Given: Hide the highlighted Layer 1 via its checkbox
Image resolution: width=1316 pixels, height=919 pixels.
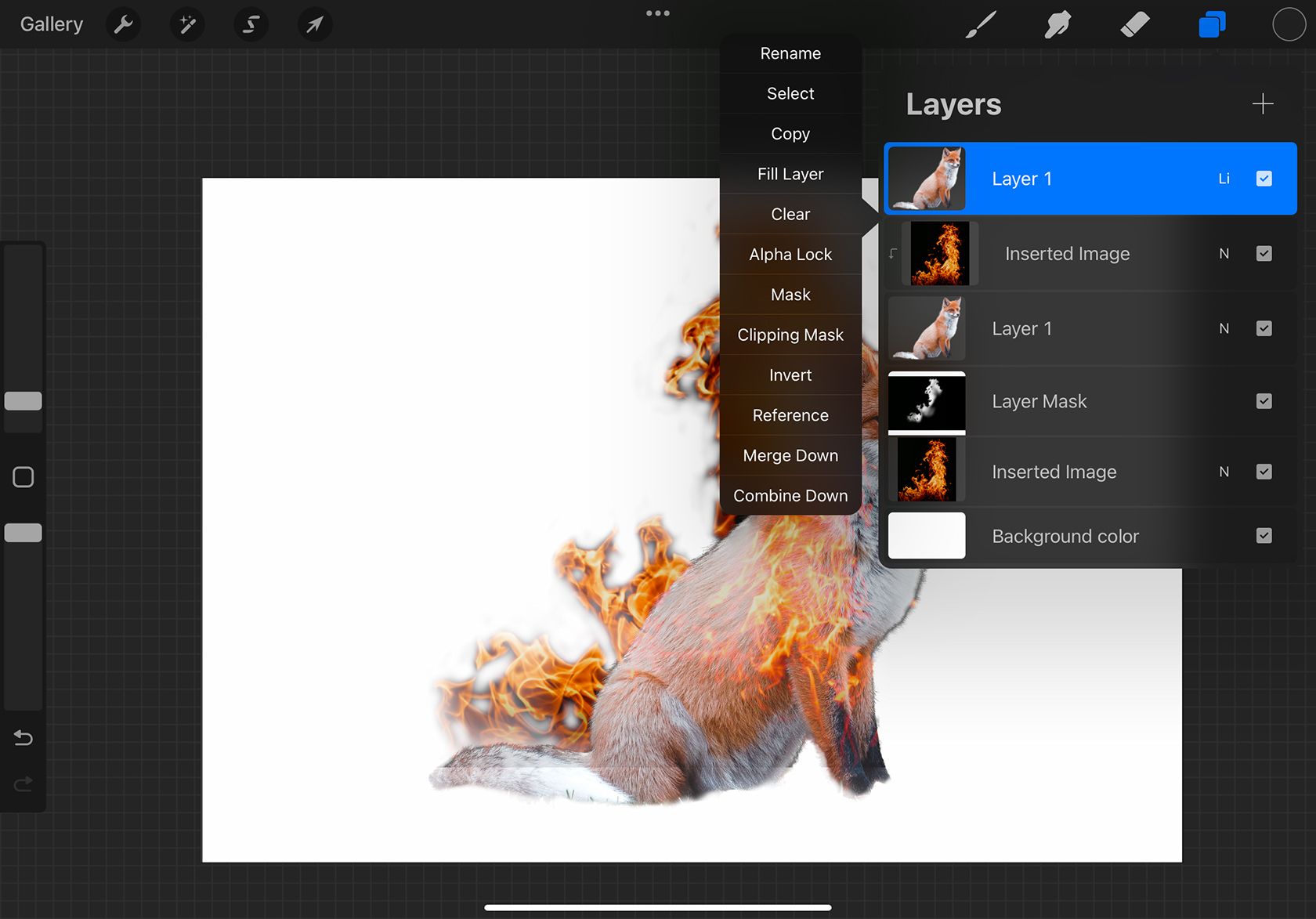Looking at the screenshot, I should coord(1264,179).
